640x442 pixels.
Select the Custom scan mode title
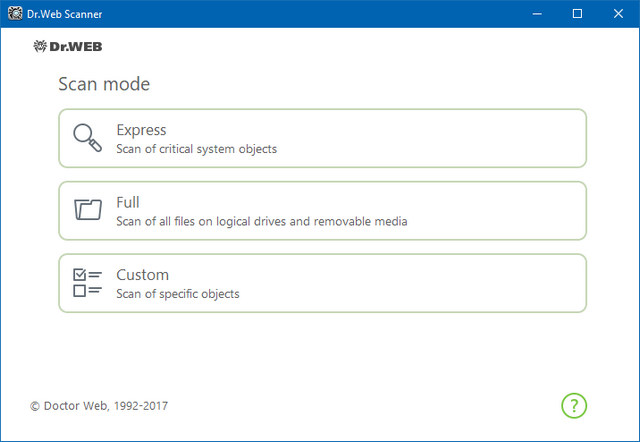(x=142, y=274)
